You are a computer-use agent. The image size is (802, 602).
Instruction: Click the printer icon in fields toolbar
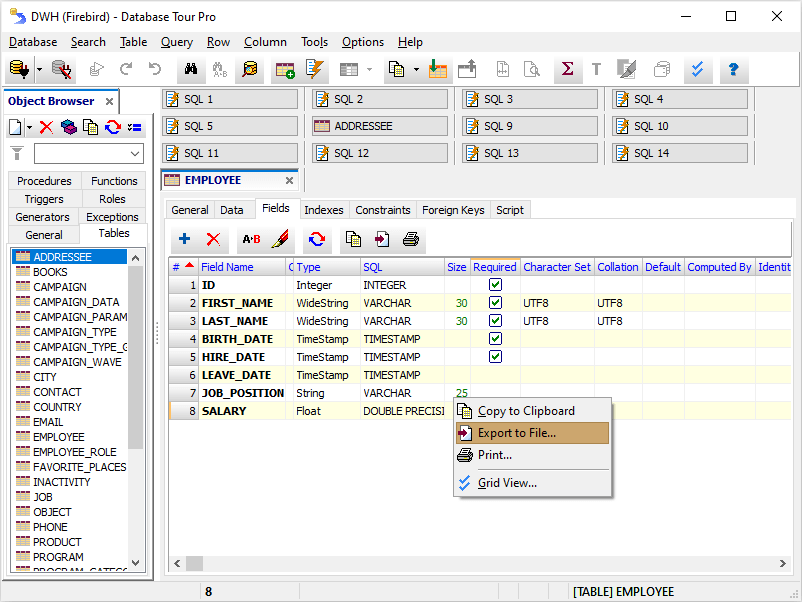tap(411, 239)
